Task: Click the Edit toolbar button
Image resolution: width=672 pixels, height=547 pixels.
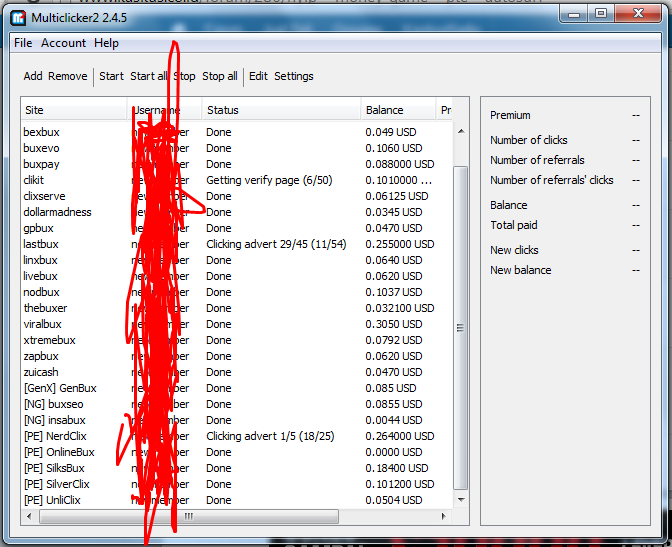Action: pyautogui.click(x=258, y=76)
